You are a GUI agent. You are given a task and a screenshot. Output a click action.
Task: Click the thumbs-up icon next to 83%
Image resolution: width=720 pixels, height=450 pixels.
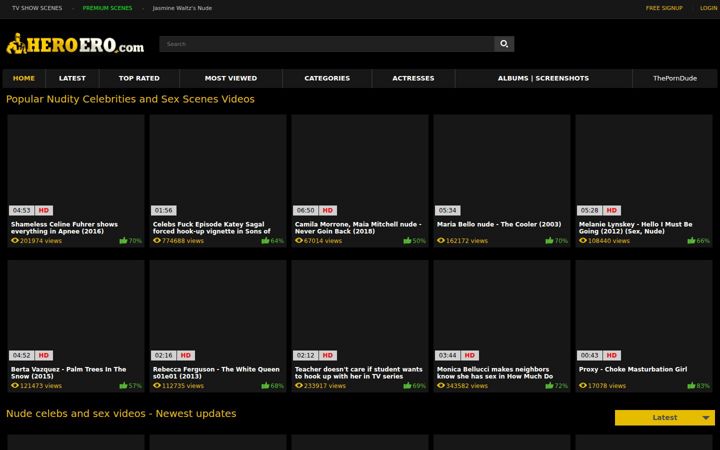click(691, 386)
